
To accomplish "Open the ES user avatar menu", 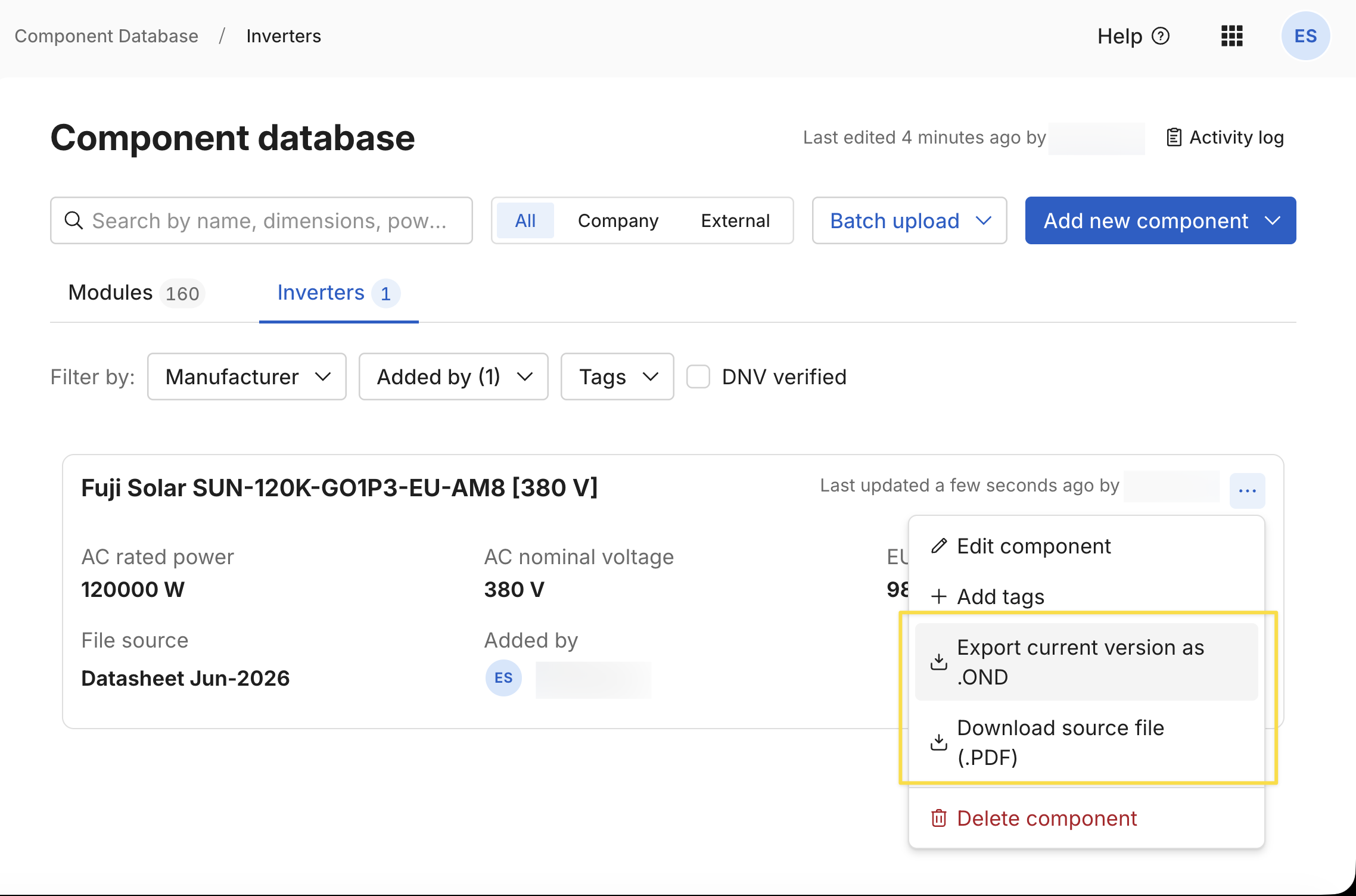I will pyautogui.click(x=1305, y=36).
